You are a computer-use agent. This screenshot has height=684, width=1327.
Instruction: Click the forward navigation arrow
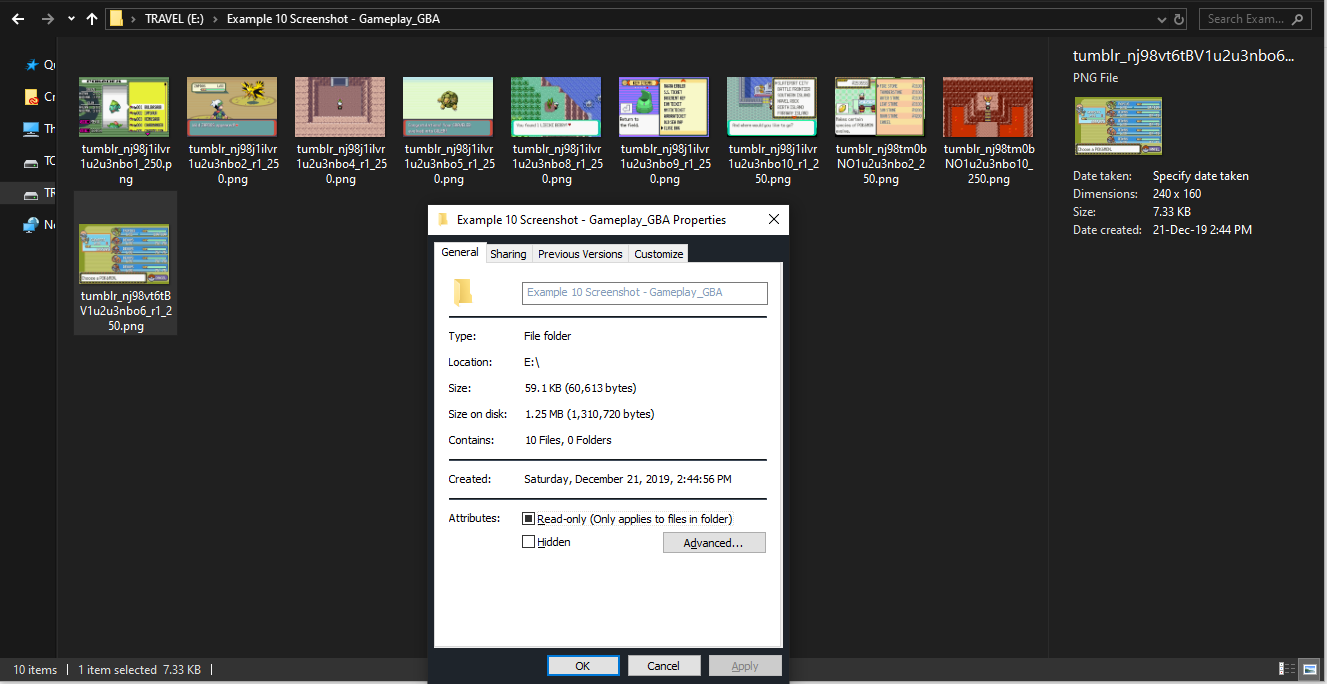(47, 19)
